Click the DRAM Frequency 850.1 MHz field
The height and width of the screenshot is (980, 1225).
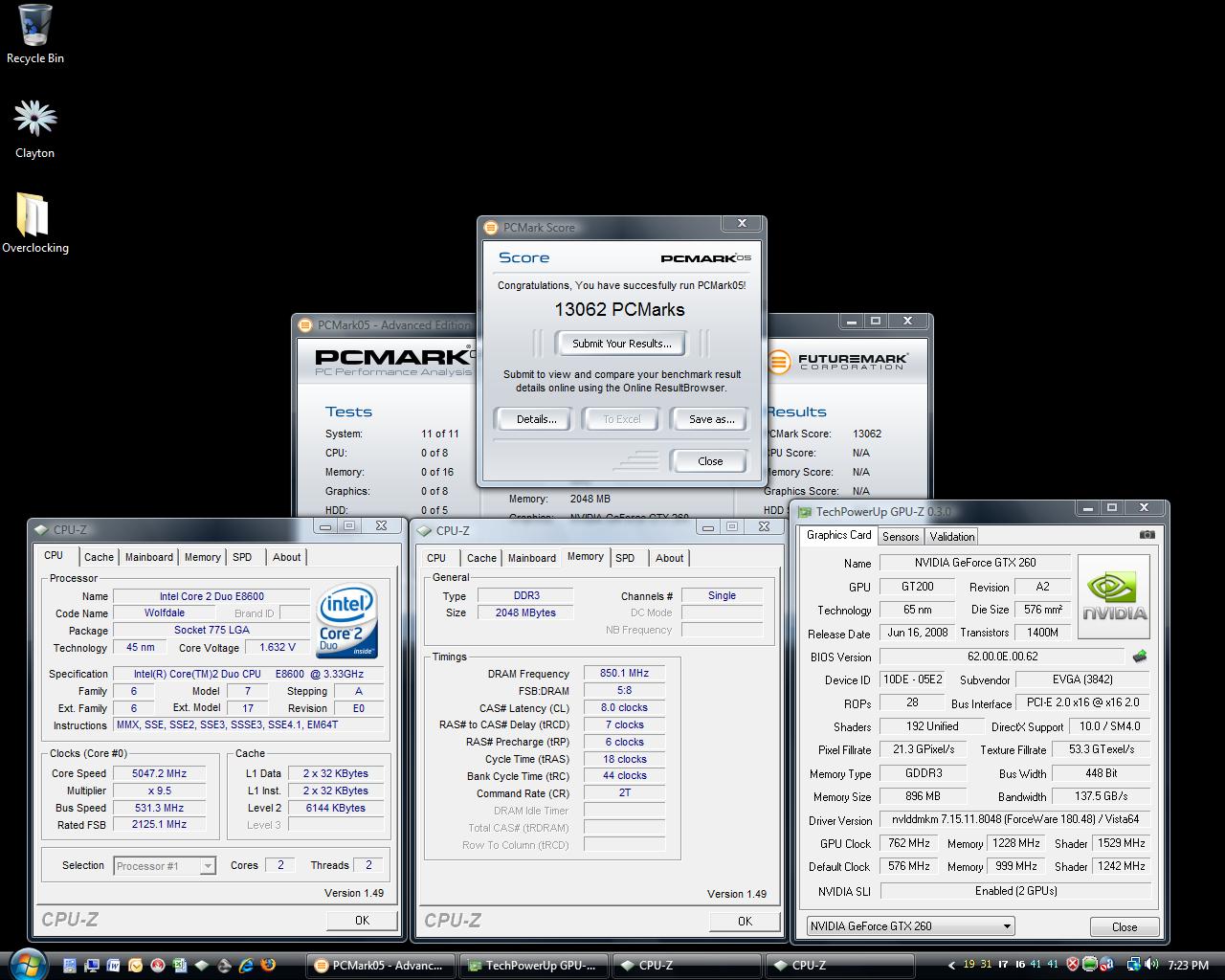[x=624, y=673]
